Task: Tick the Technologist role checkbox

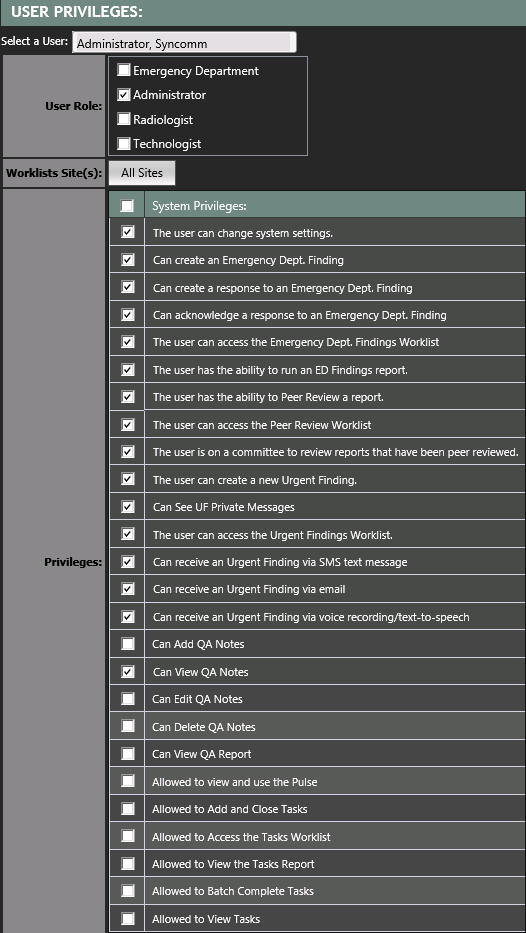Action: point(124,143)
